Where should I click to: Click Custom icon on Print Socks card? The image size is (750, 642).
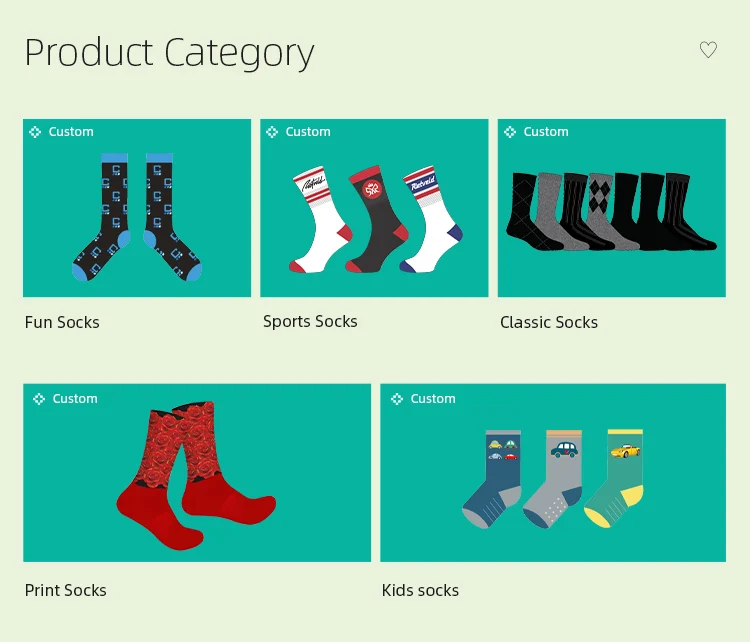click(39, 399)
